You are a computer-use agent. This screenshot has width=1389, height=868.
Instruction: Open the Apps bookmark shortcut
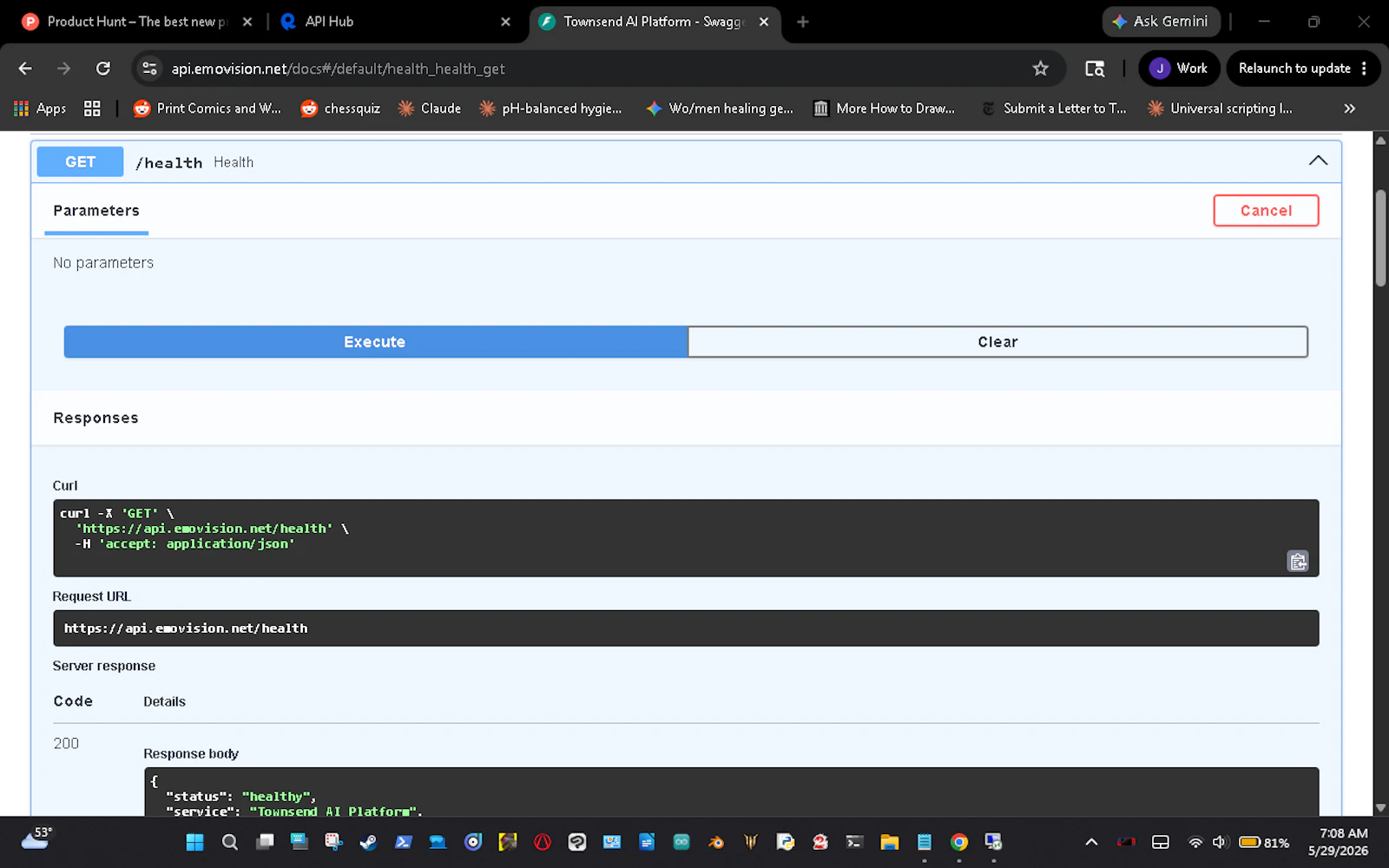(40, 108)
